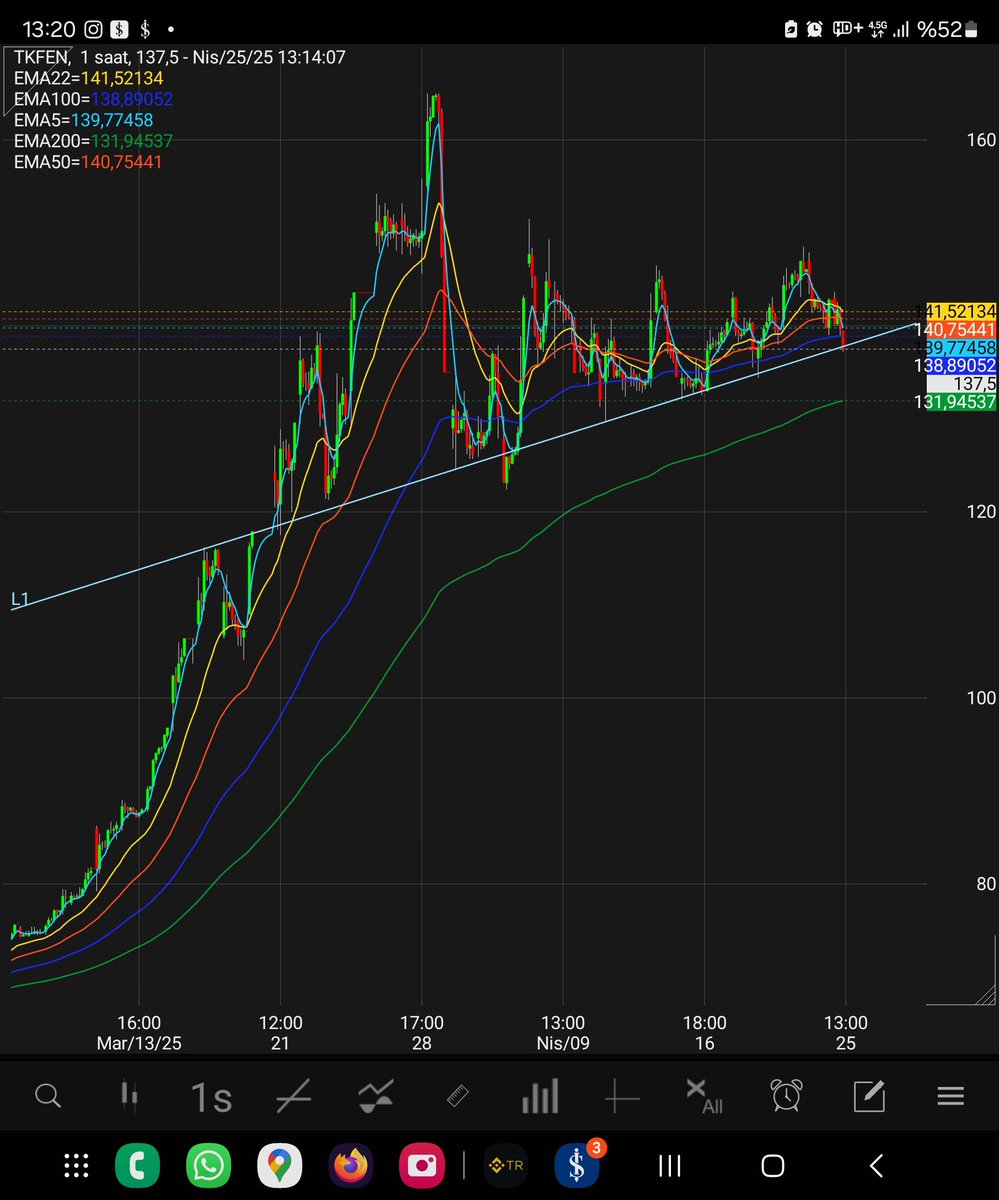The height and width of the screenshot is (1200, 999).
Task: Click the EMA22=141,52134 legend entry
Action: 88,77
